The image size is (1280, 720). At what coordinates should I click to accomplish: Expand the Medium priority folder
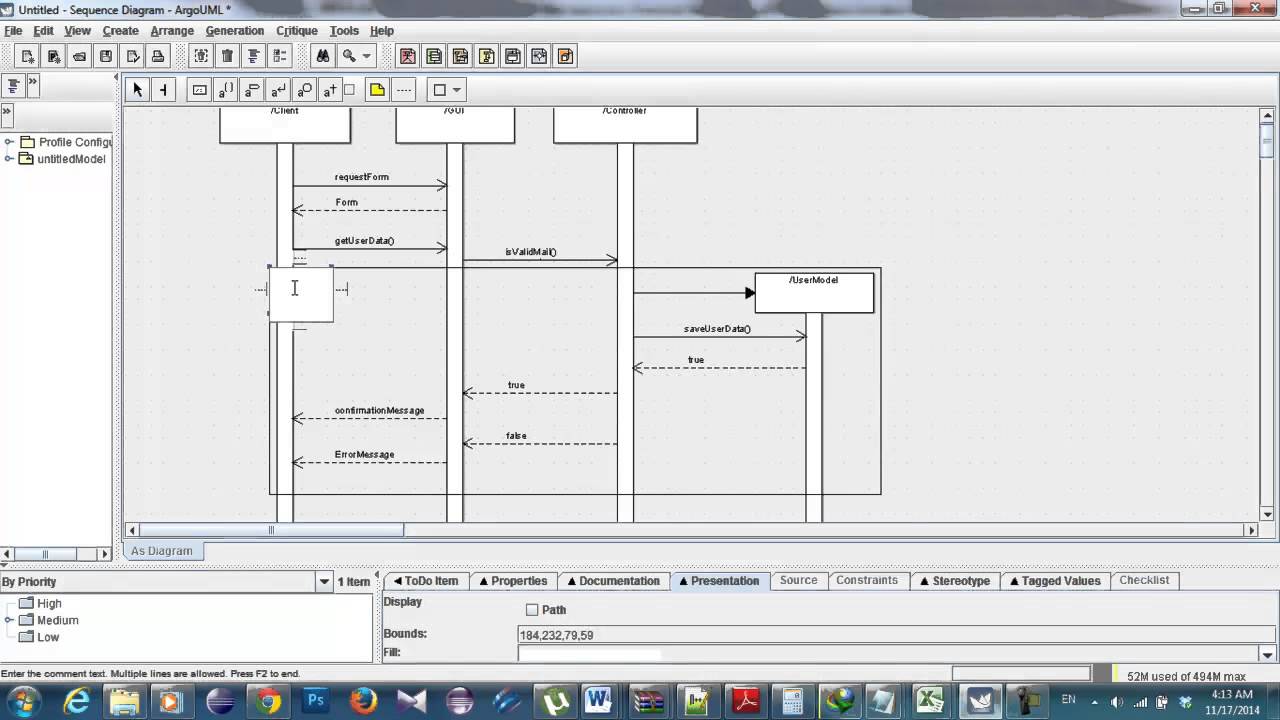9,620
